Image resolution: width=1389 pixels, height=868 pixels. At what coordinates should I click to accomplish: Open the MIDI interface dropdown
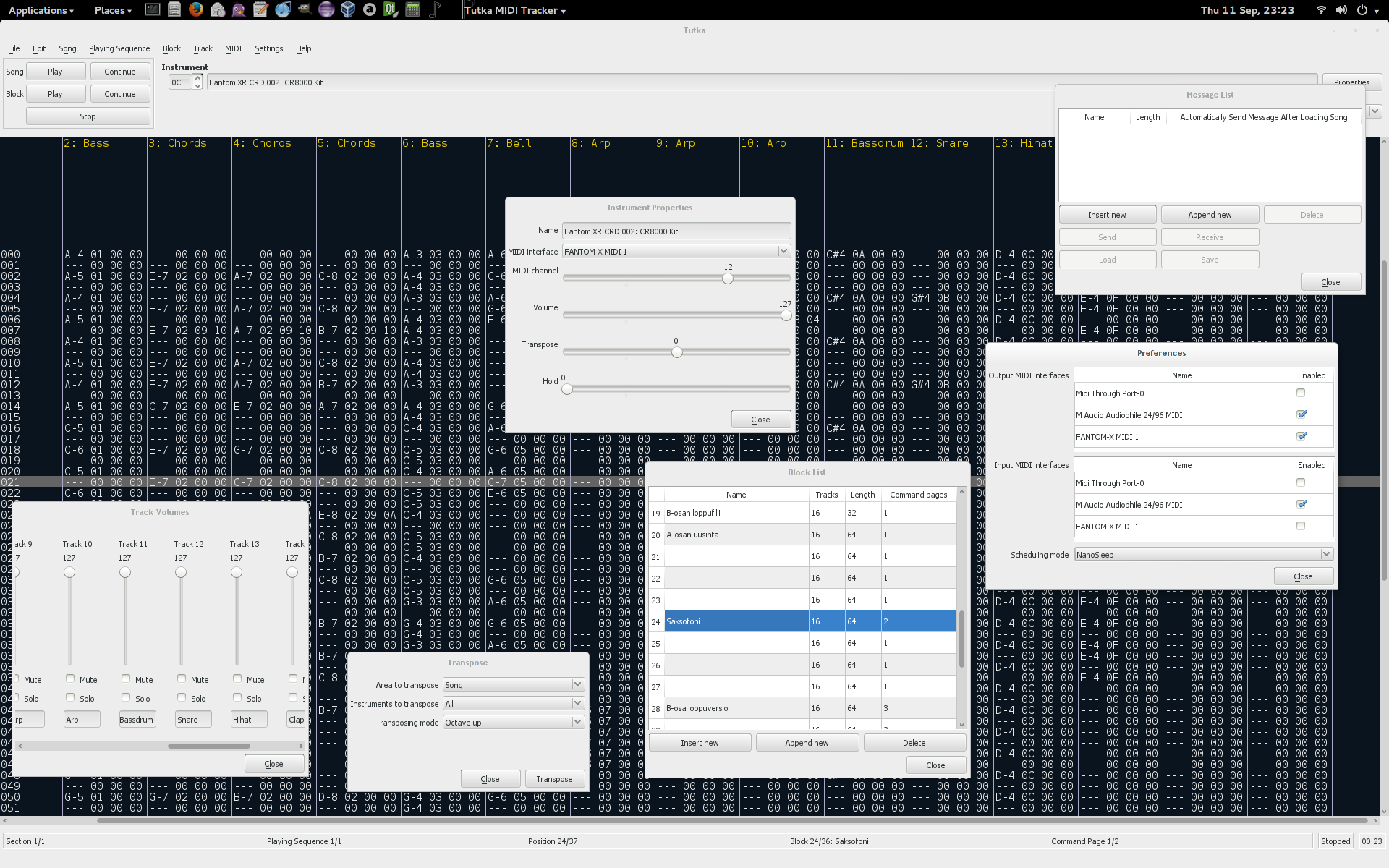(676, 251)
